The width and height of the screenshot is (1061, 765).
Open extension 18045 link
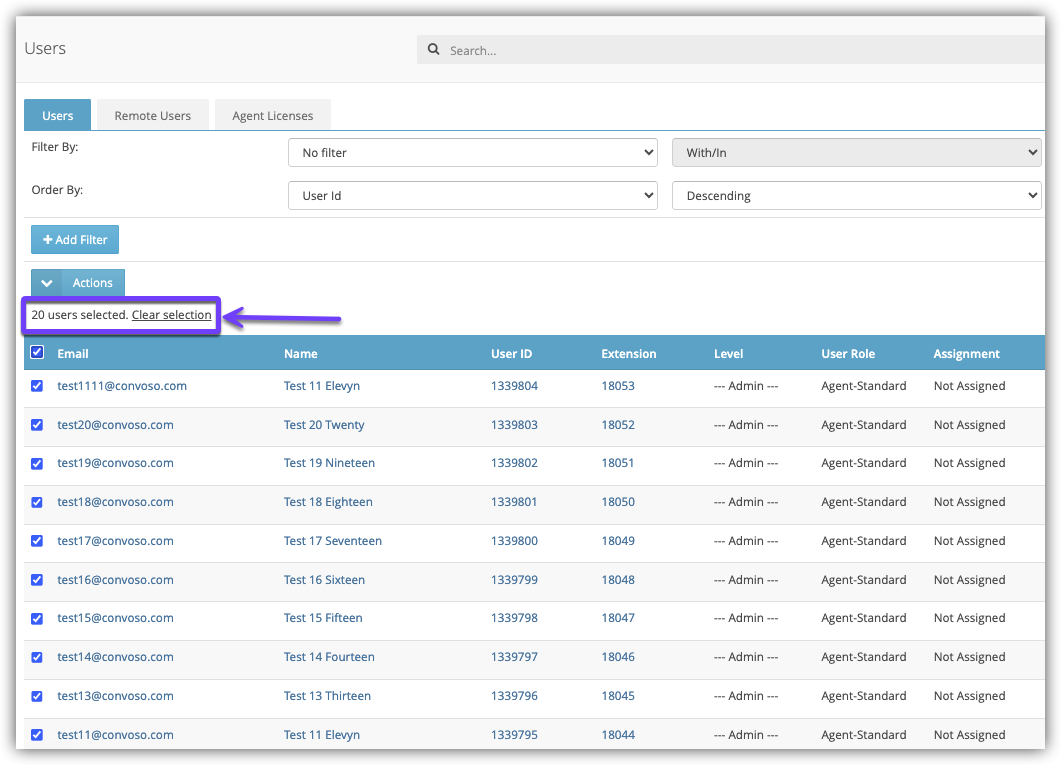[x=618, y=695]
